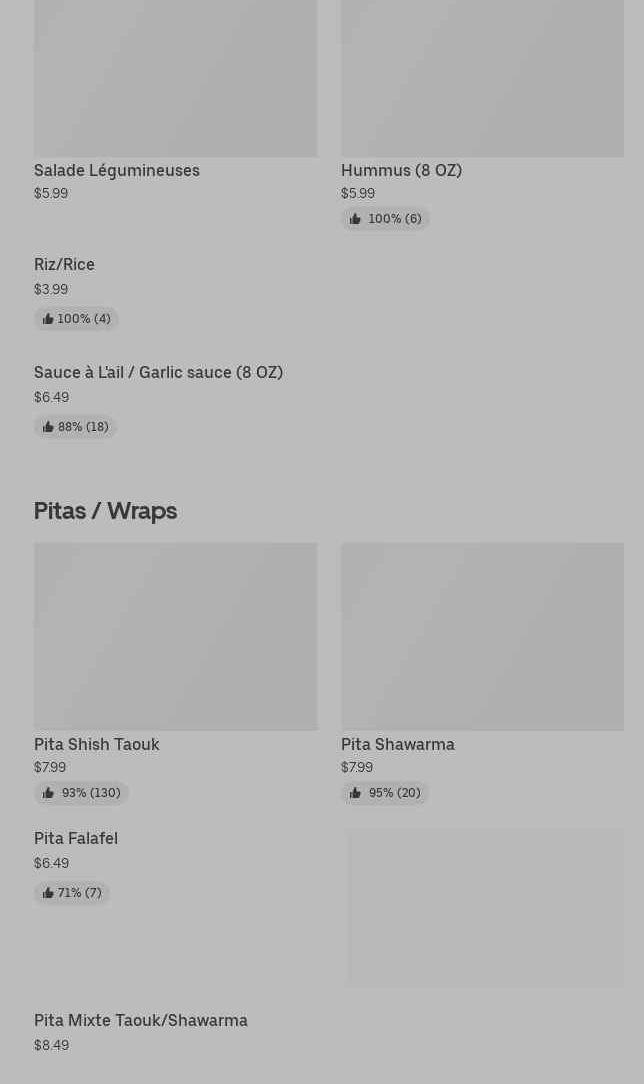644x1084 pixels.
Task: Select the Pita Falafel item
Action: [x=76, y=838]
